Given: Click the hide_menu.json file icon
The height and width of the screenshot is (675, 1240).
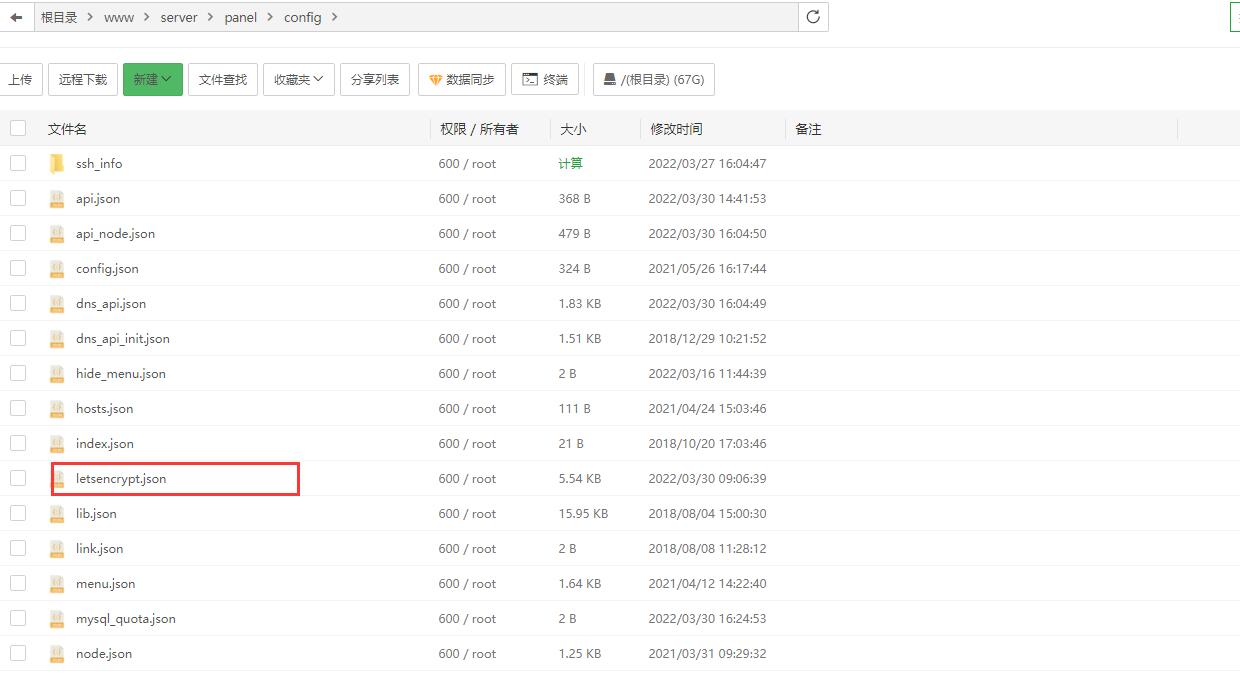Looking at the screenshot, I should point(57,374).
